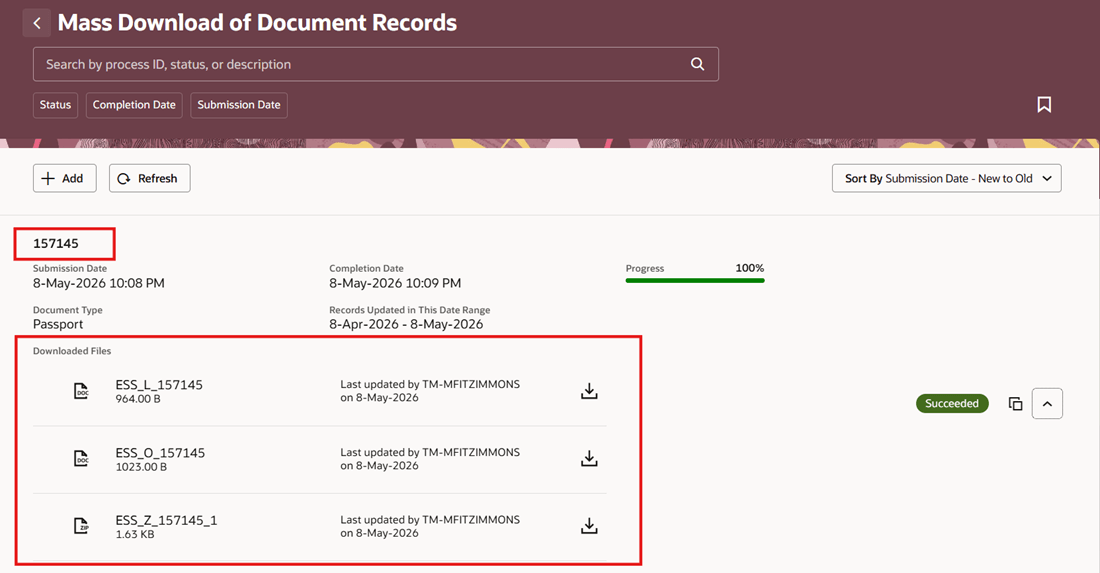Click the search magnifier icon

(x=697, y=64)
